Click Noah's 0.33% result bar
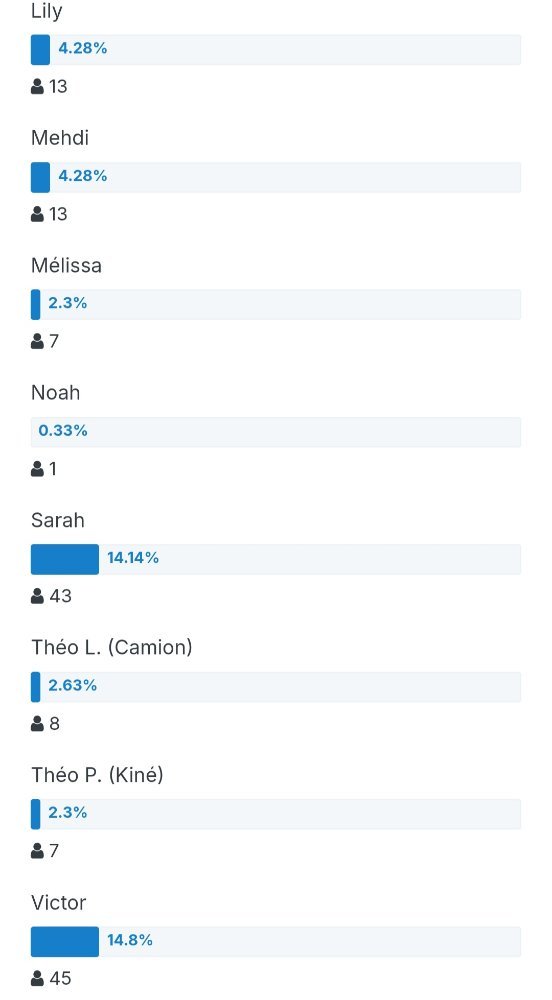The image size is (552, 1000). coord(276,432)
